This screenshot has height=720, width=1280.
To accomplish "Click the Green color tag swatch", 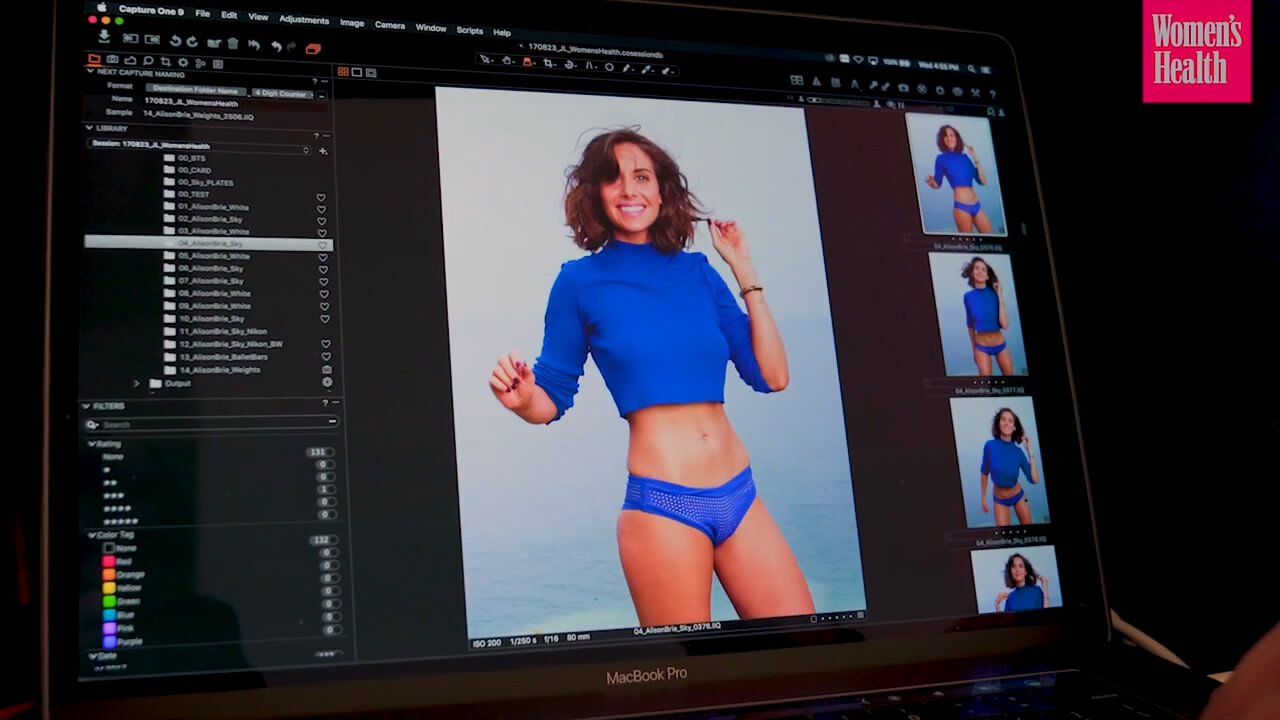I will (109, 601).
